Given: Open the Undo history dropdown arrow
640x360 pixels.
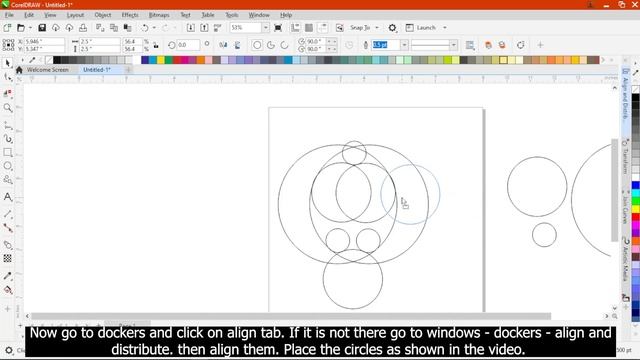Looking at the screenshot, I should point(154,28).
